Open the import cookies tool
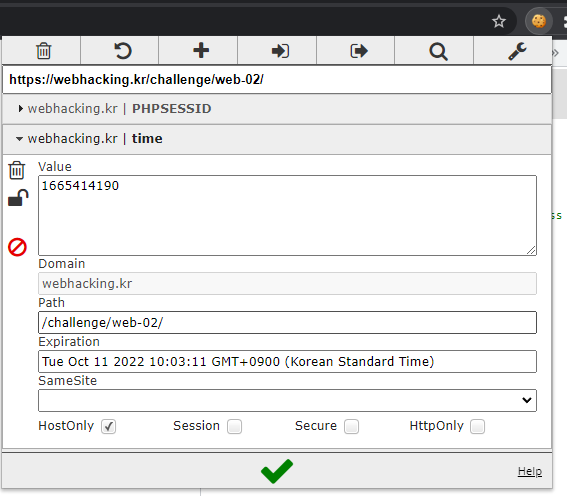The height and width of the screenshot is (496, 567). click(280, 51)
